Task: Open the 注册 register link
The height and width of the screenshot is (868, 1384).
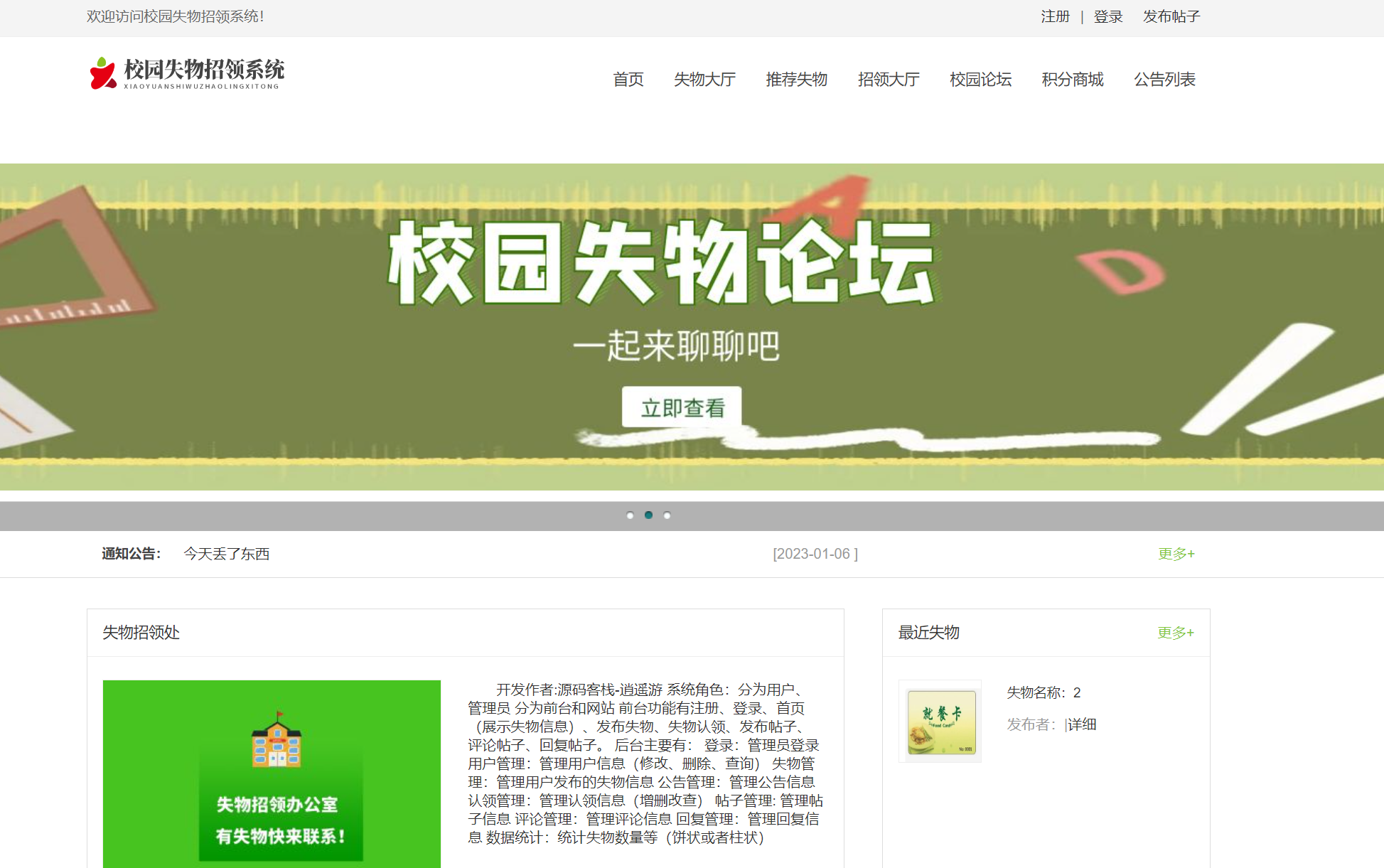Action: 1055,16
